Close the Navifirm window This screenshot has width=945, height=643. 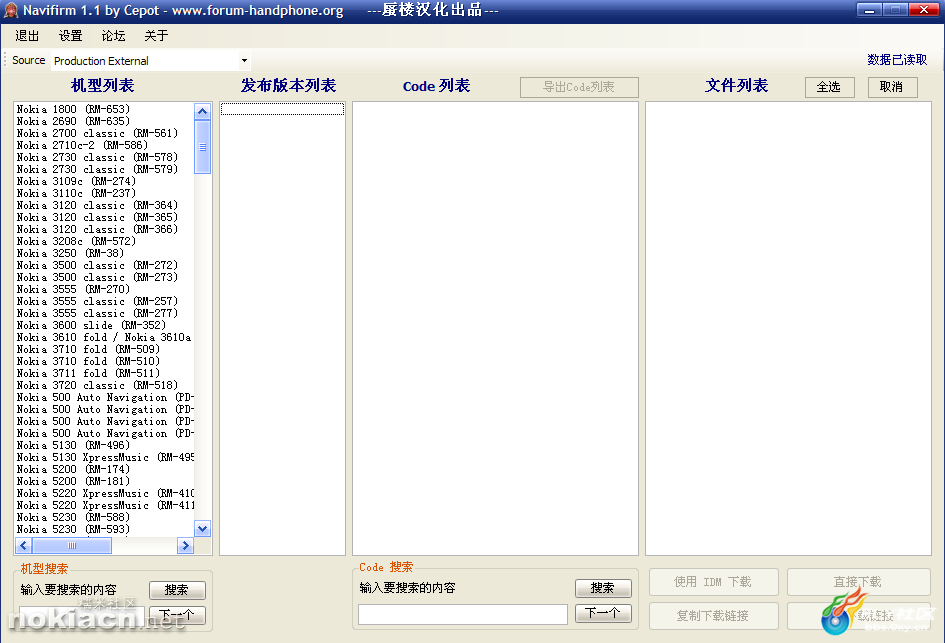coord(923,10)
